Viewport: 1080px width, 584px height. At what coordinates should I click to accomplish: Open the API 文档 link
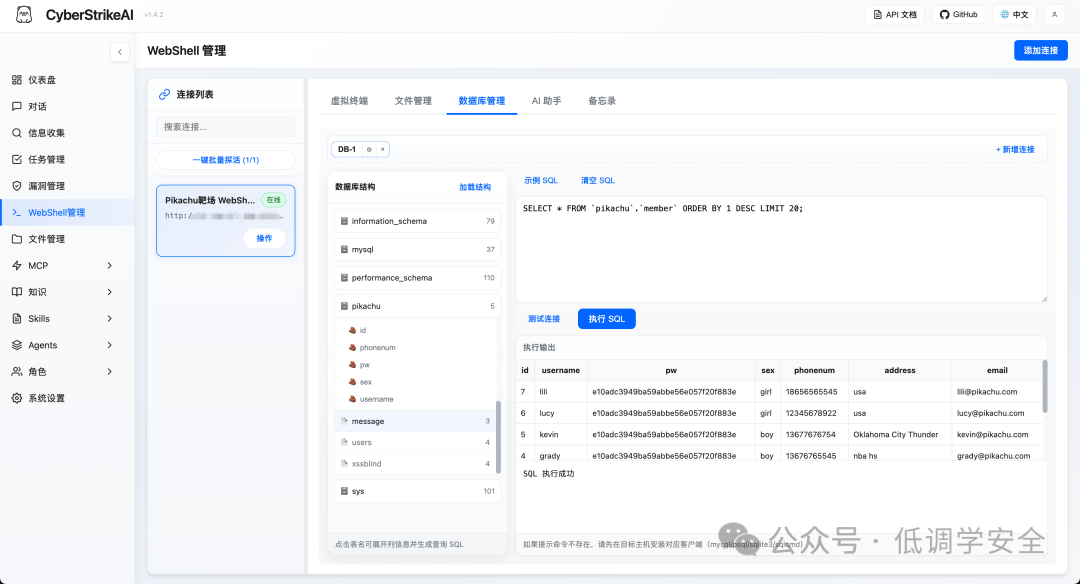point(895,14)
